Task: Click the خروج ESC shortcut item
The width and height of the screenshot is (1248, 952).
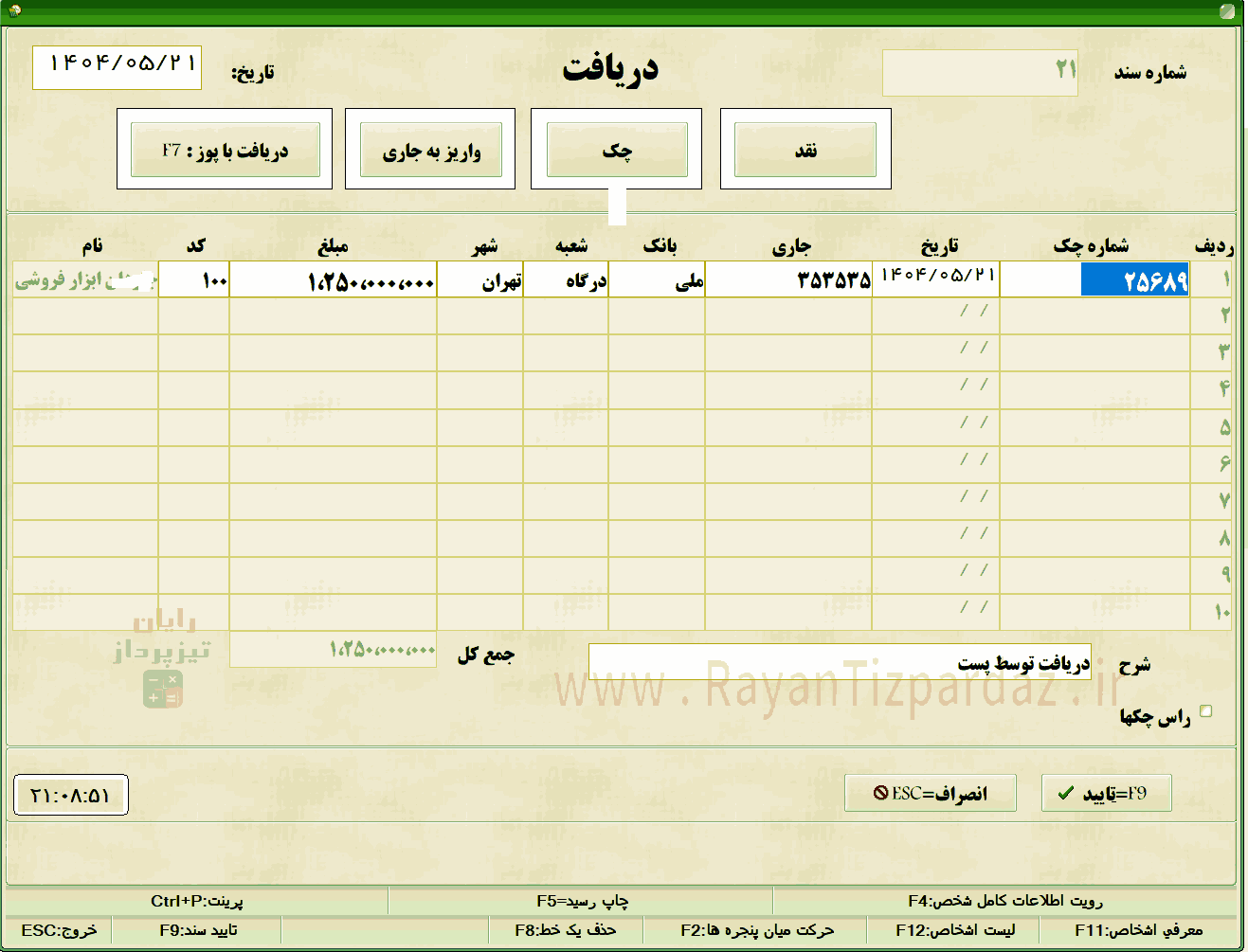Action: tap(59, 930)
